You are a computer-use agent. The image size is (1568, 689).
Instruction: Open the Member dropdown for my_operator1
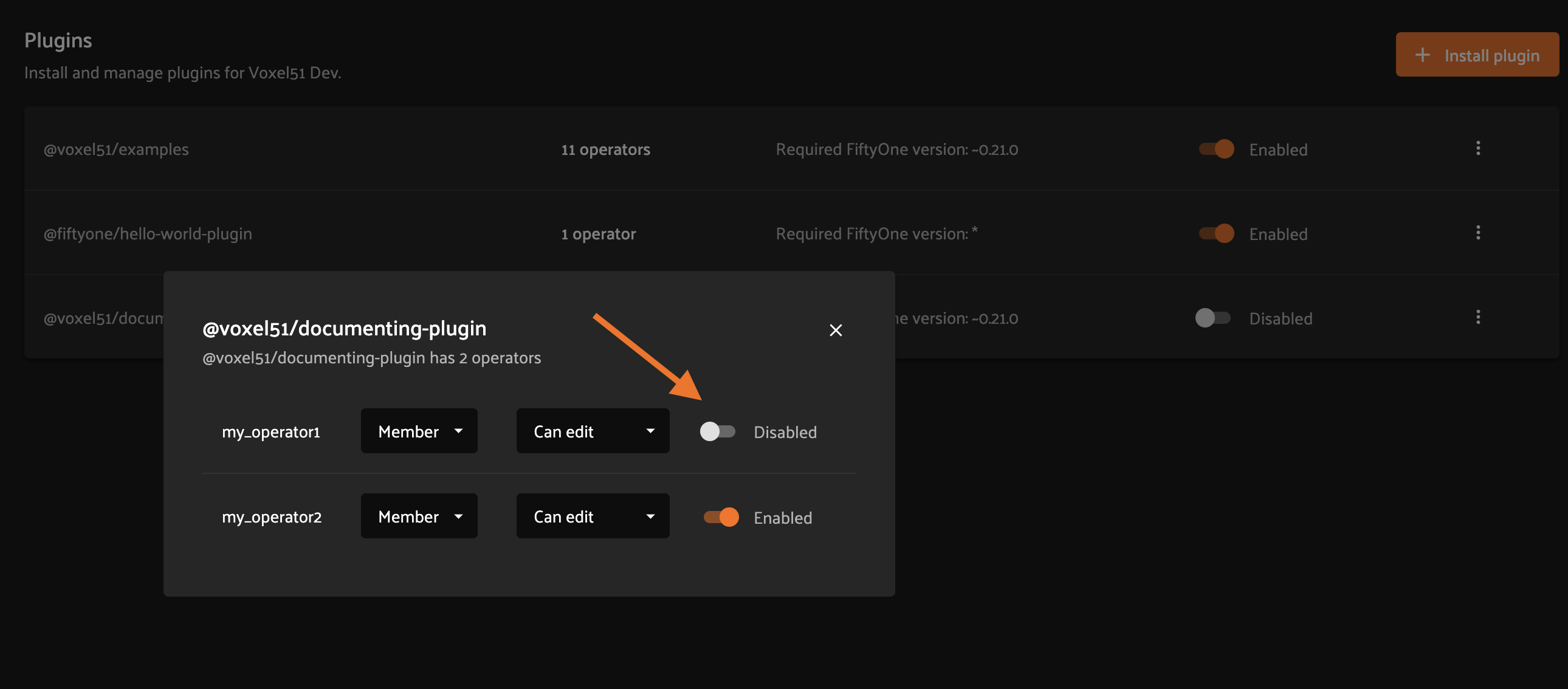419,431
